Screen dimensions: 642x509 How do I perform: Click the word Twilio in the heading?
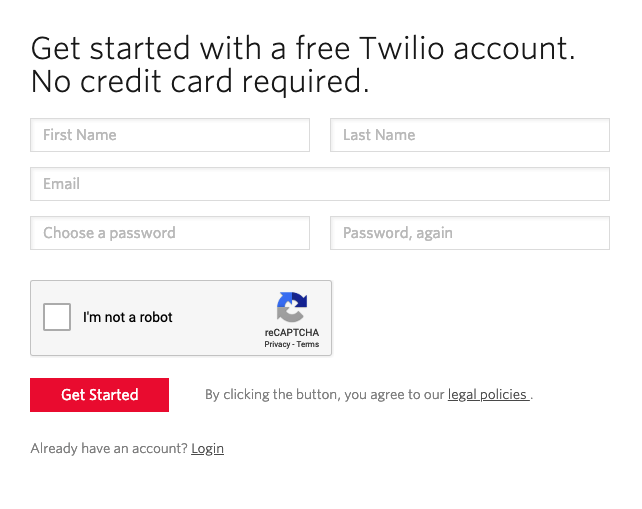click(x=402, y=48)
